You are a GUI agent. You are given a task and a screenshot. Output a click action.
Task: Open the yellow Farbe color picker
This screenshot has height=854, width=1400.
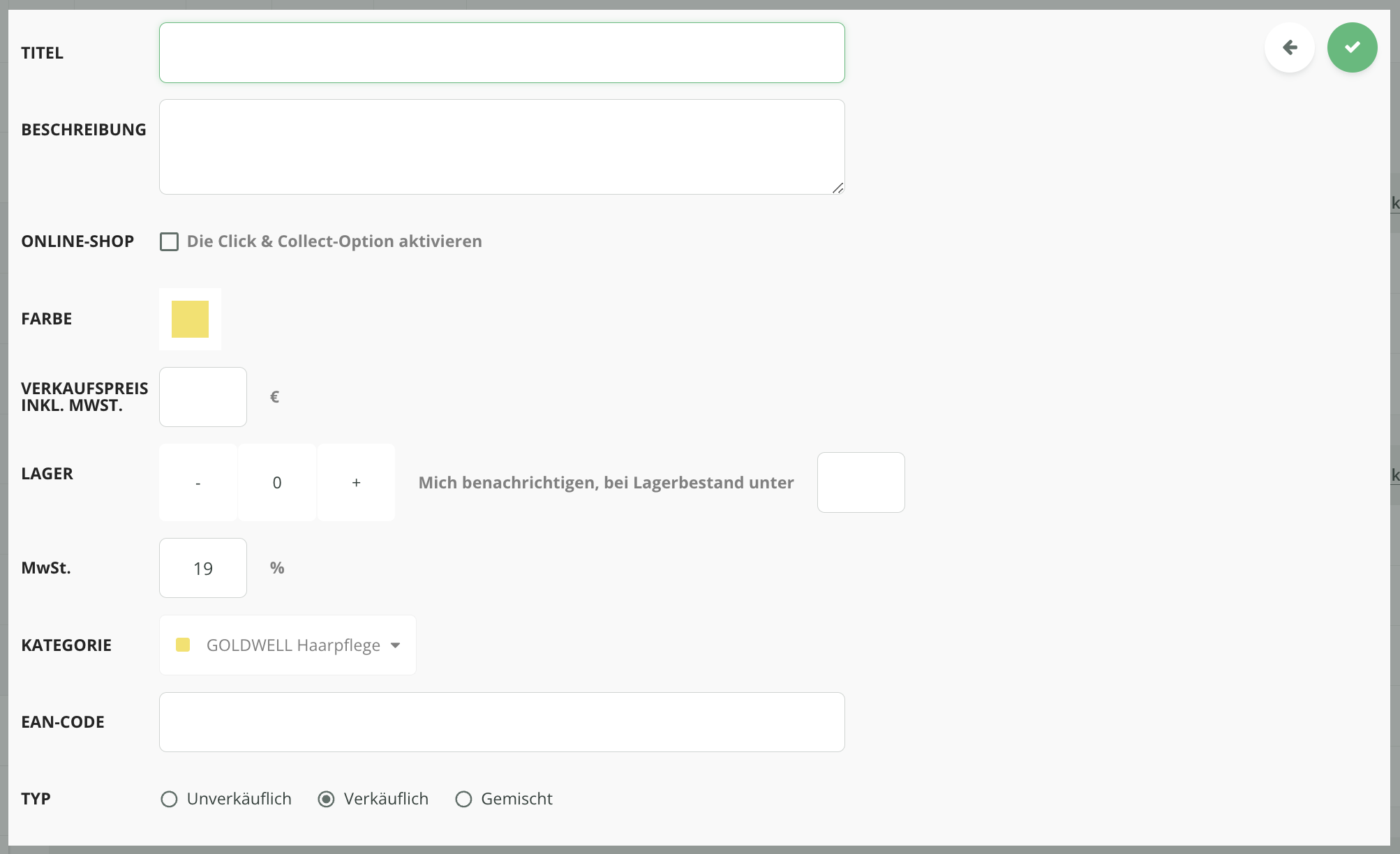click(190, 319)
